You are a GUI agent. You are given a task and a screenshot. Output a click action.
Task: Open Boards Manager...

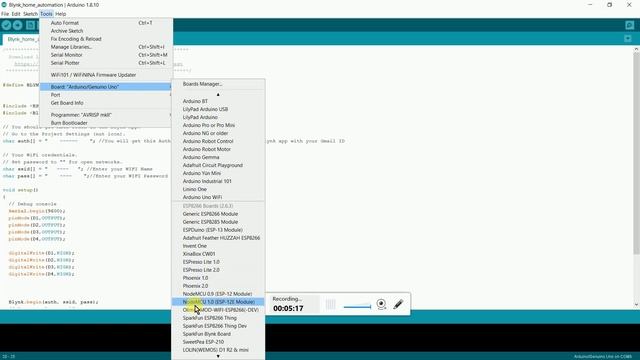pos(218,84)
